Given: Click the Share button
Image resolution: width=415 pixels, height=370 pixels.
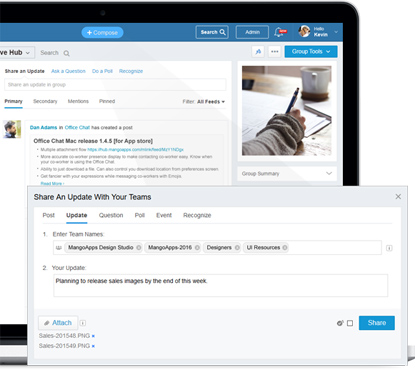Looking at the screenshot, I should tap(377, 323).
